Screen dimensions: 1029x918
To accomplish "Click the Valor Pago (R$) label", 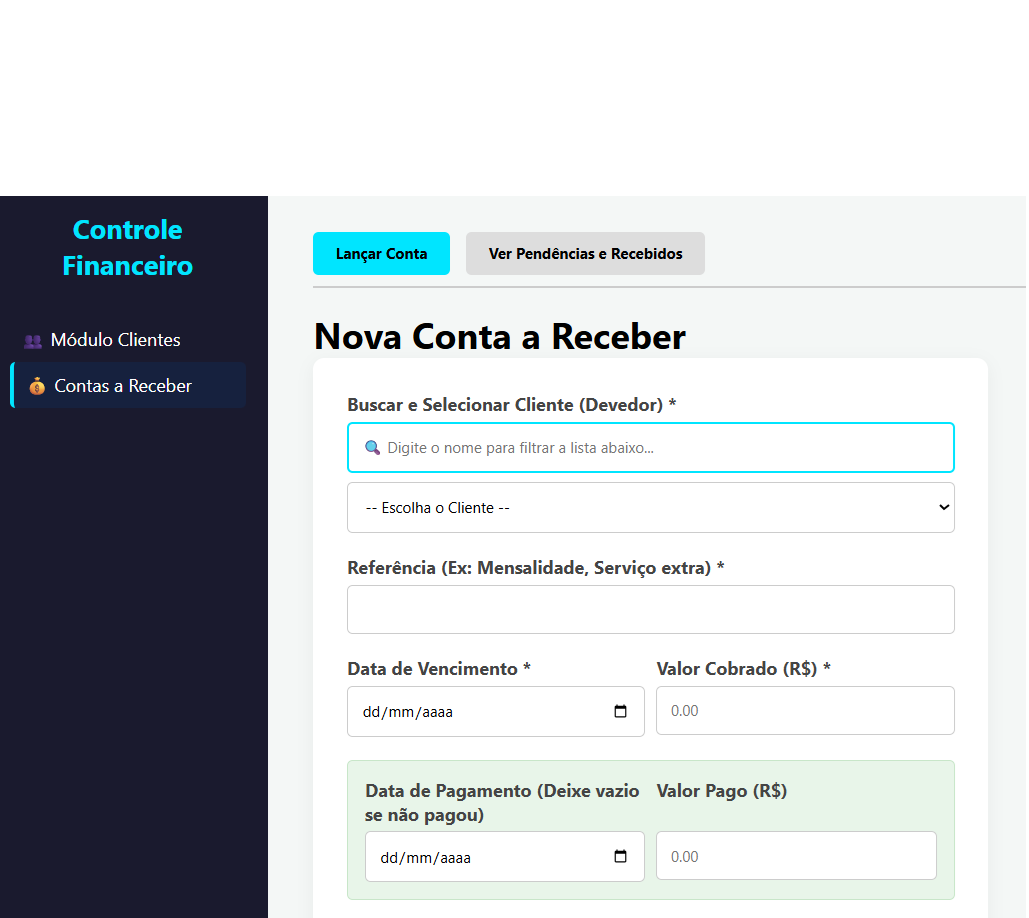I will coord(721,791).
